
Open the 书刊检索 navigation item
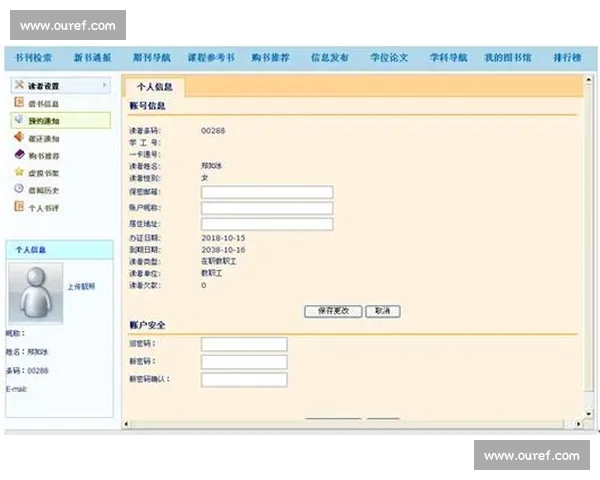pos(33,58)
